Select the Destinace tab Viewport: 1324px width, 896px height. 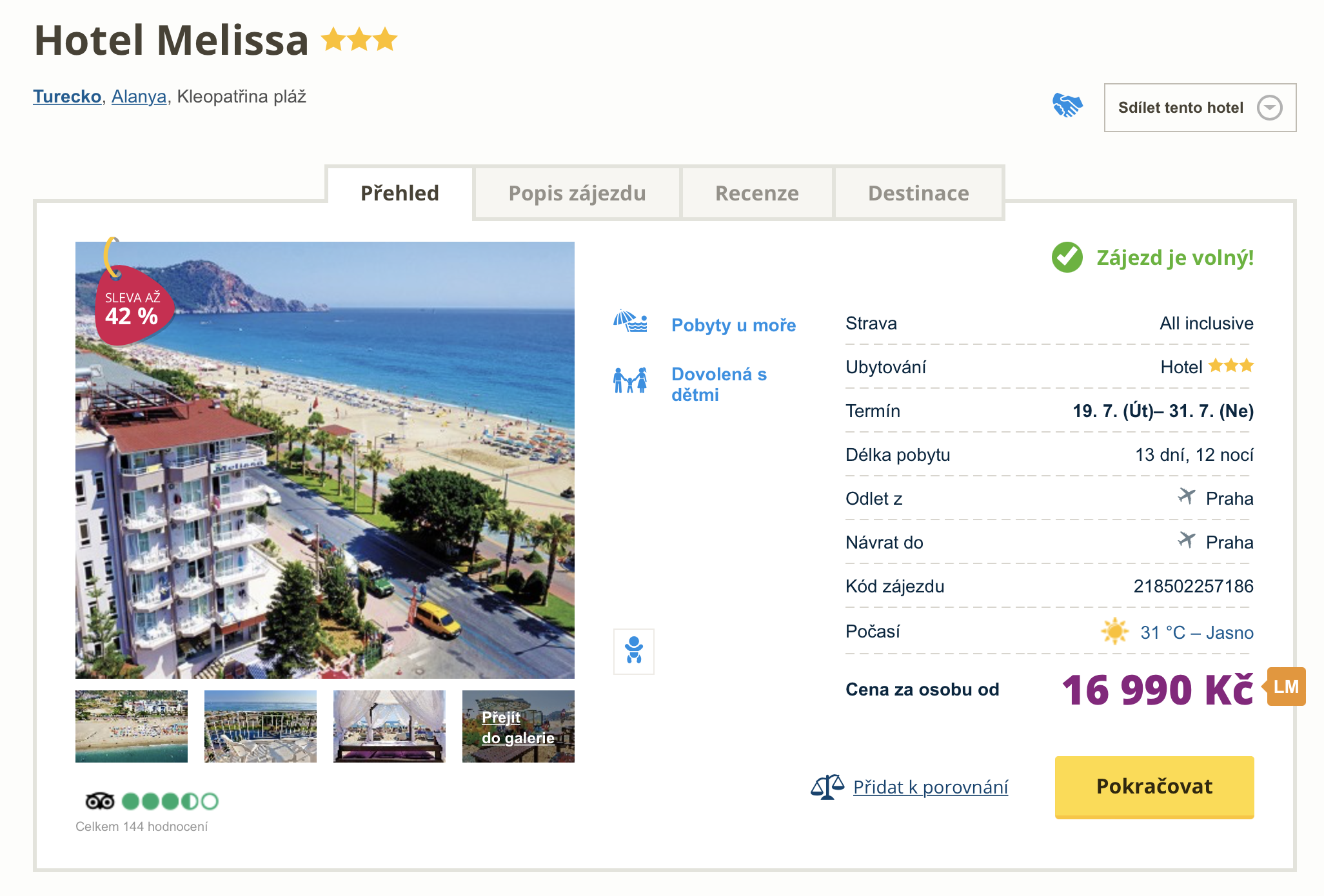[918, 193]
